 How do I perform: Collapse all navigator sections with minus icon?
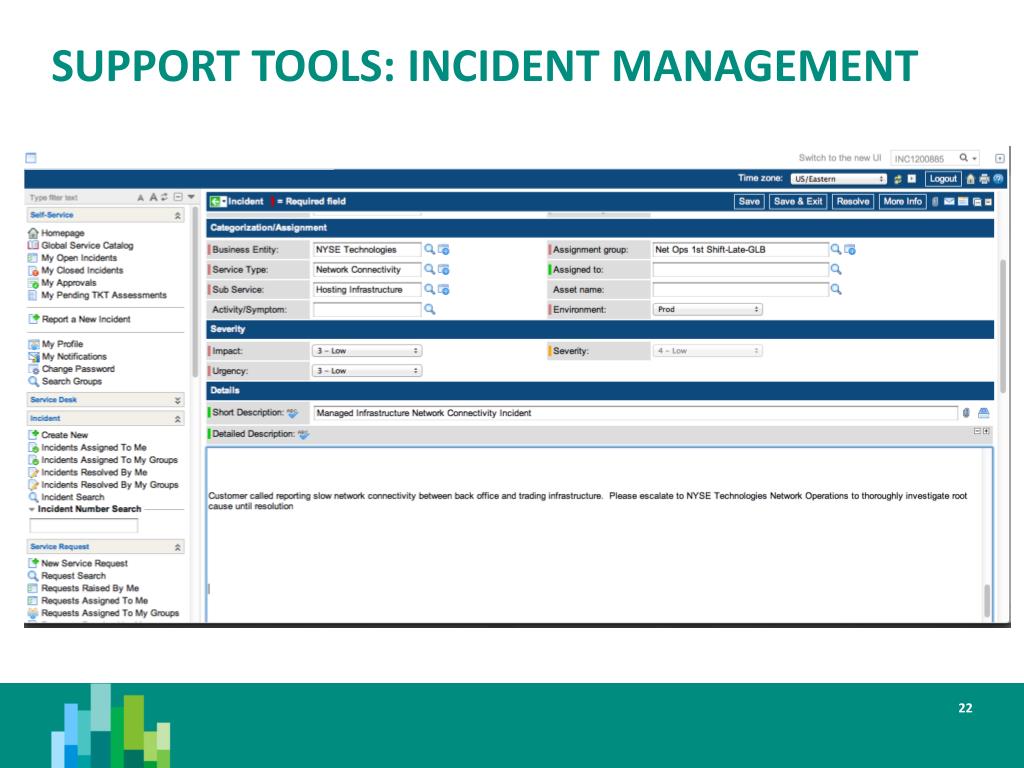click(x=178, y=197)
